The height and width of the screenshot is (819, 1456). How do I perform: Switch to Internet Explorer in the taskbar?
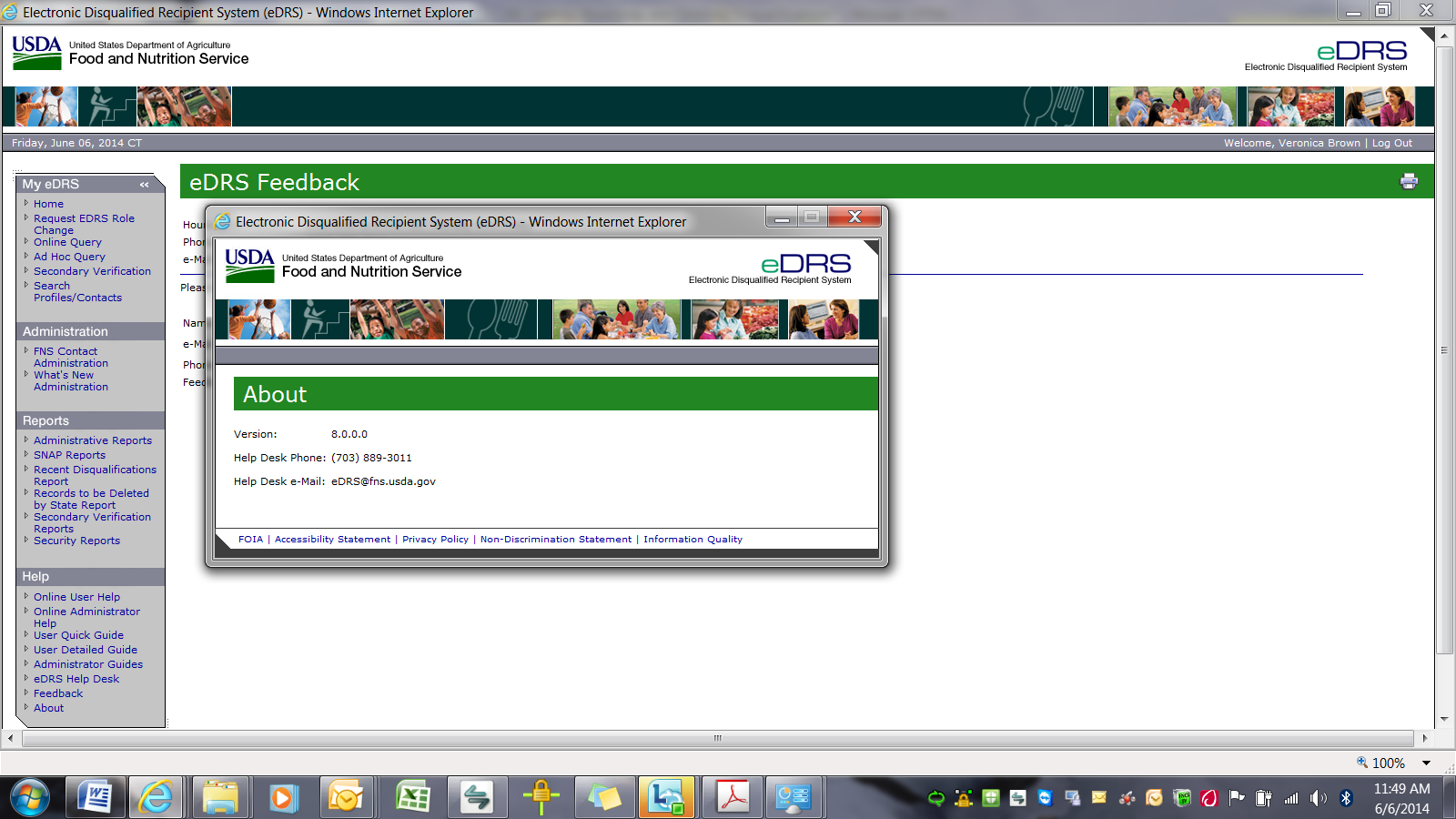click(156, 798)
